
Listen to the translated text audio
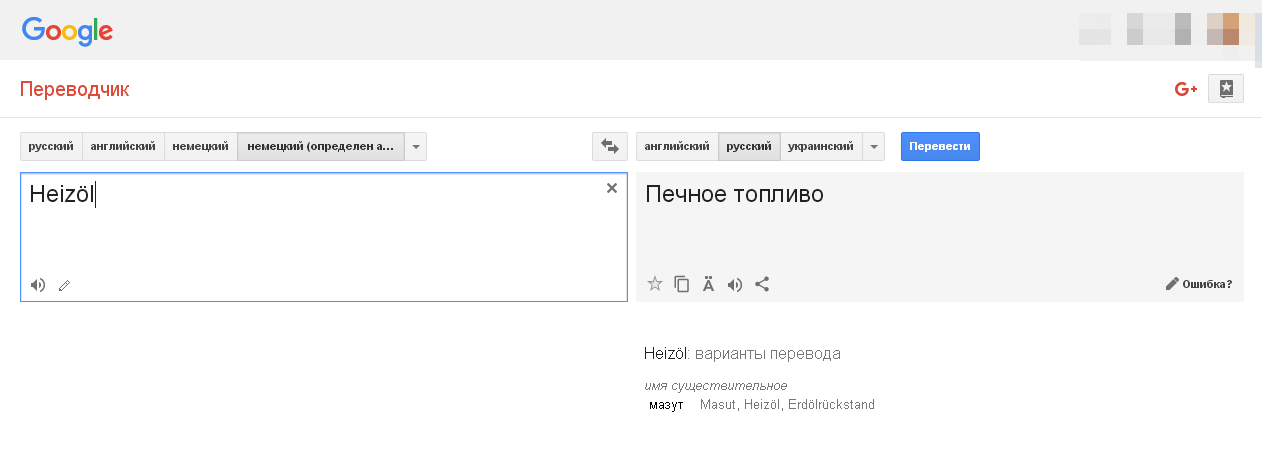click(735, 284)
